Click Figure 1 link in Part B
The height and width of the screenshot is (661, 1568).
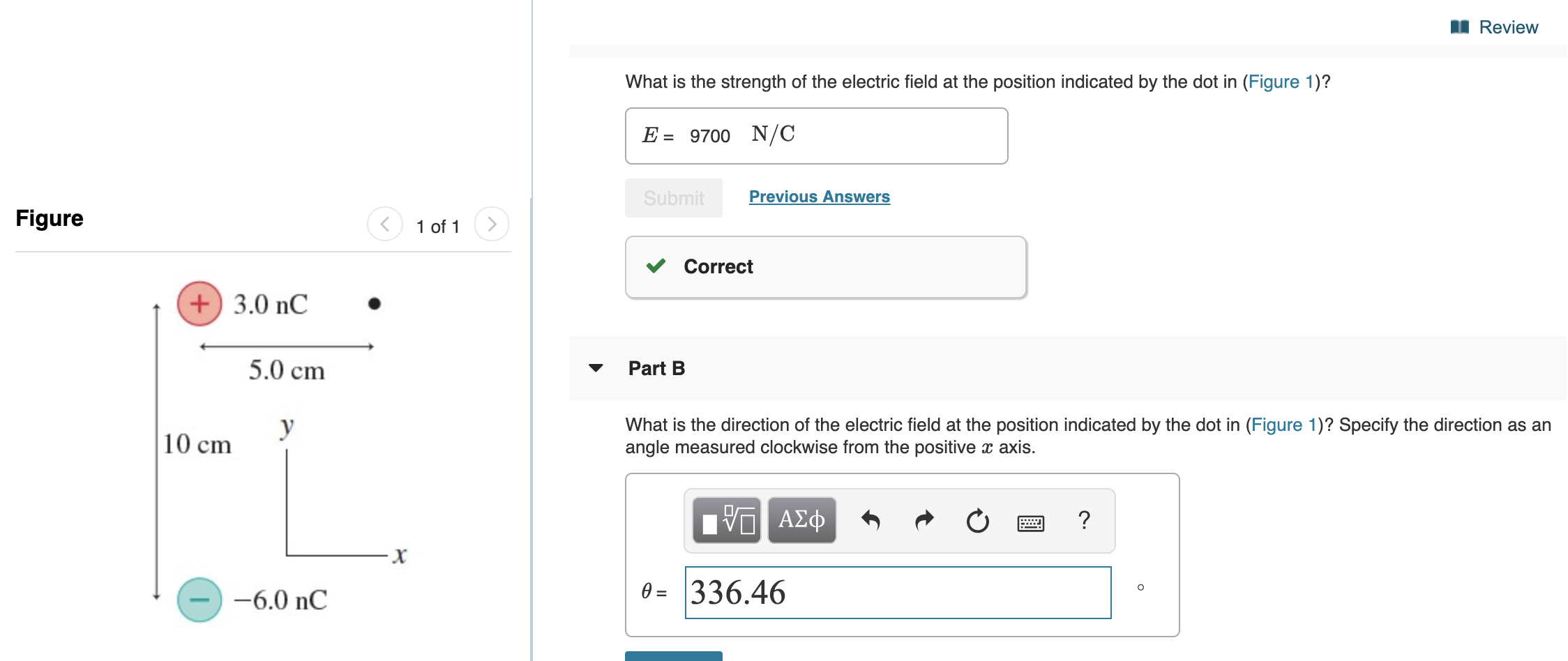pyautogui.click(x=1283, y=425)
